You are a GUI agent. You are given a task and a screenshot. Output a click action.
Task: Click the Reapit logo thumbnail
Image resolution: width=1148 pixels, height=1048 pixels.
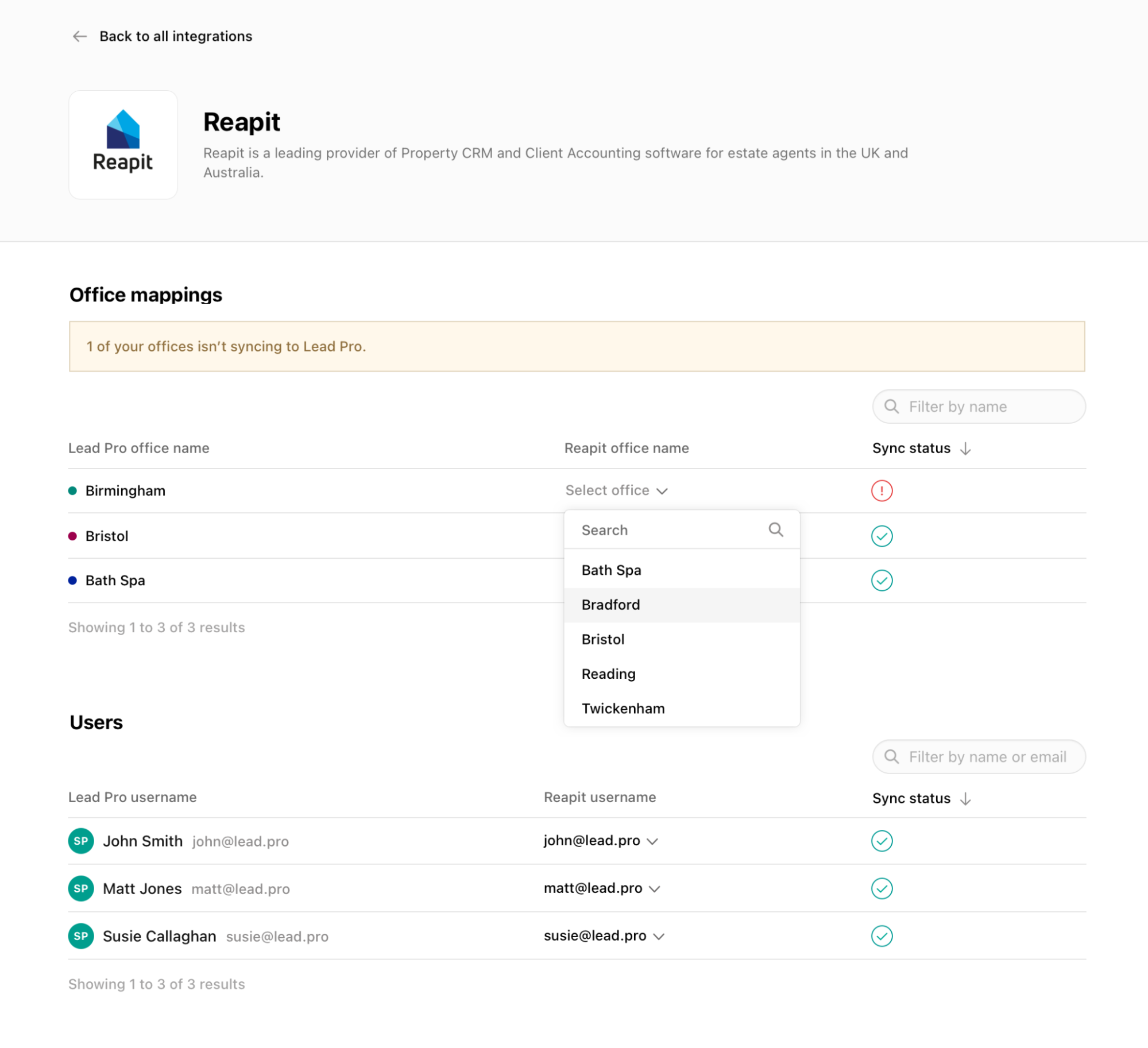point(123,145)
